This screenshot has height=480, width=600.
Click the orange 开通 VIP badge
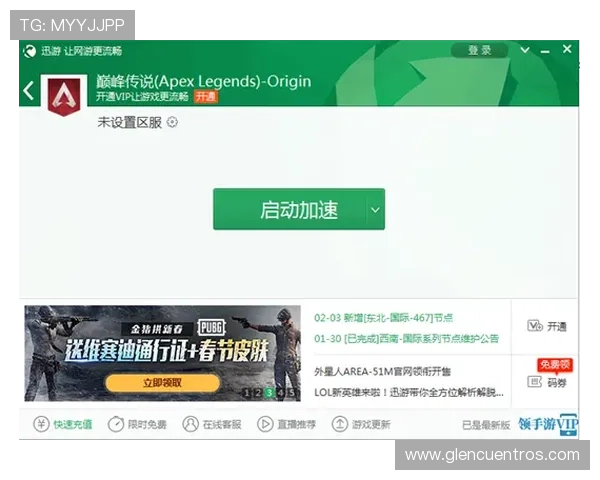point(206,96)
